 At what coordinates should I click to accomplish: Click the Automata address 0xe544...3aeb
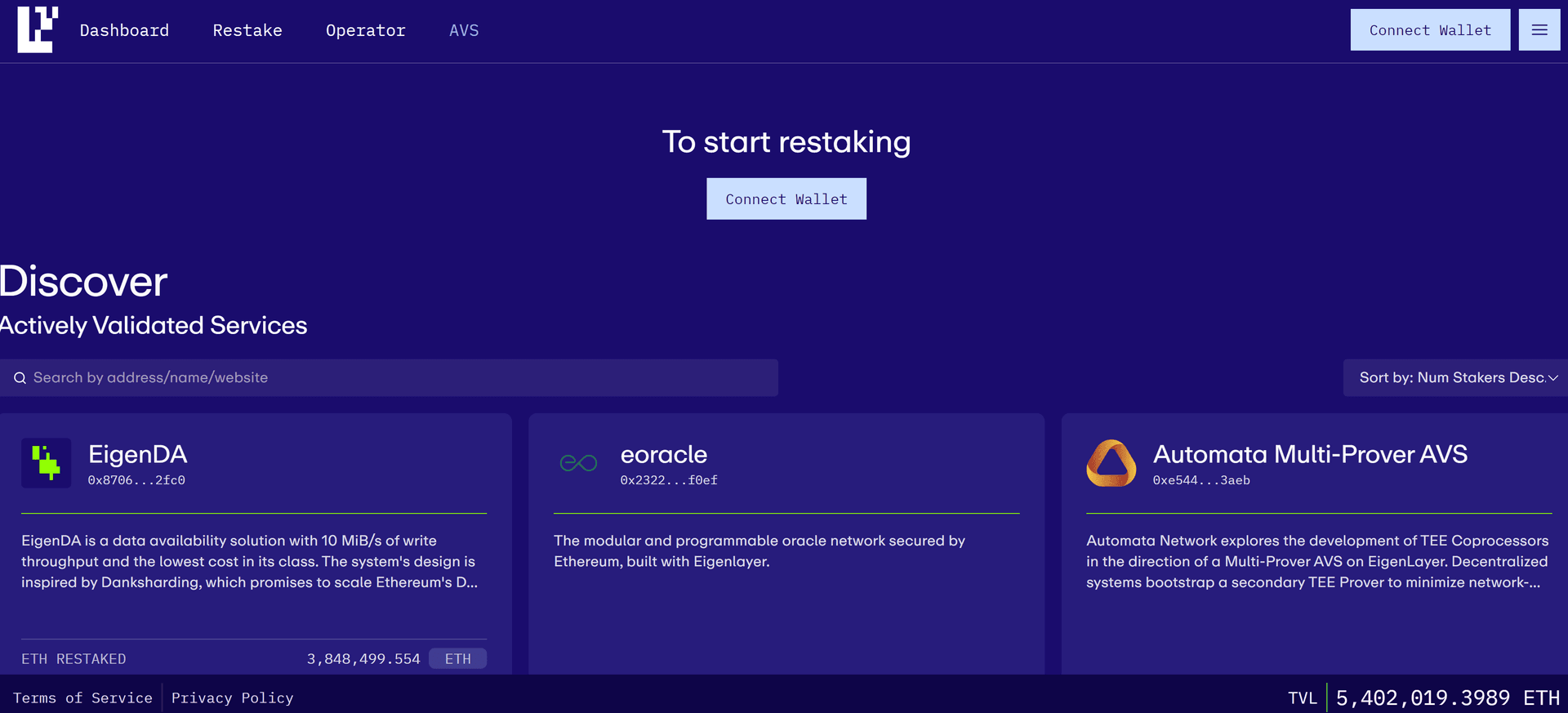(1201, 480)
